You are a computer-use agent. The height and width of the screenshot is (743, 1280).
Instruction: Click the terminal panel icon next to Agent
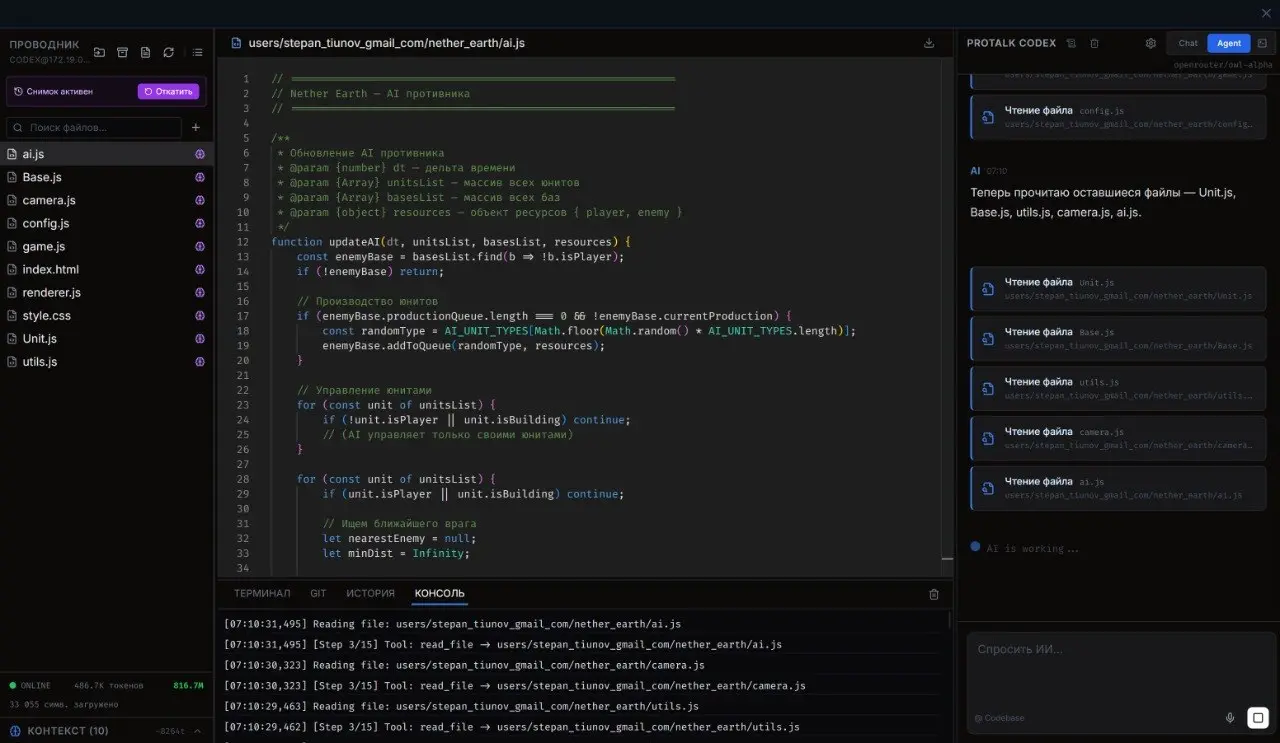(1263, 43)
